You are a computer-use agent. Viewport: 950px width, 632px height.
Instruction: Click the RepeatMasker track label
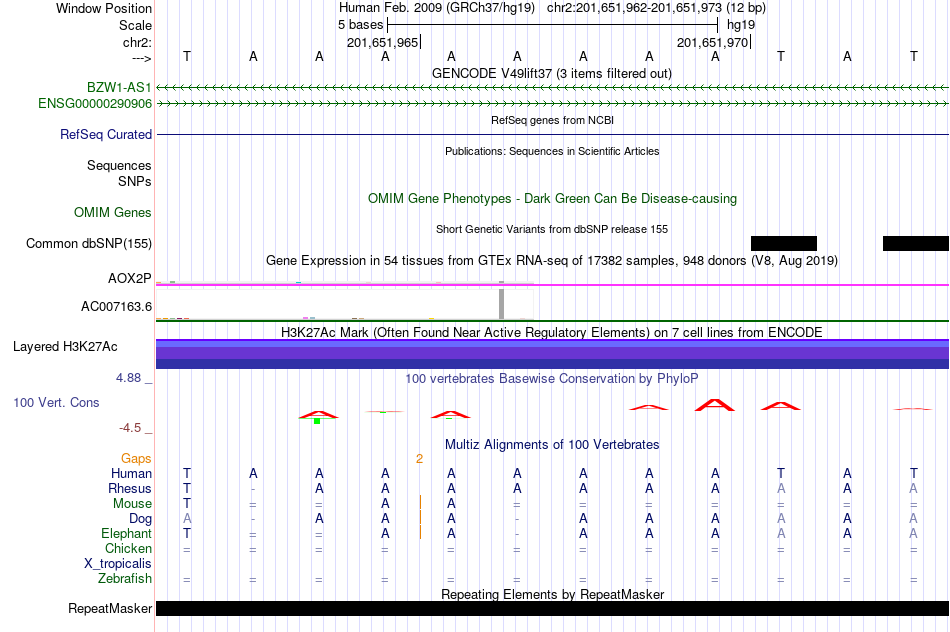click(110, 608)
